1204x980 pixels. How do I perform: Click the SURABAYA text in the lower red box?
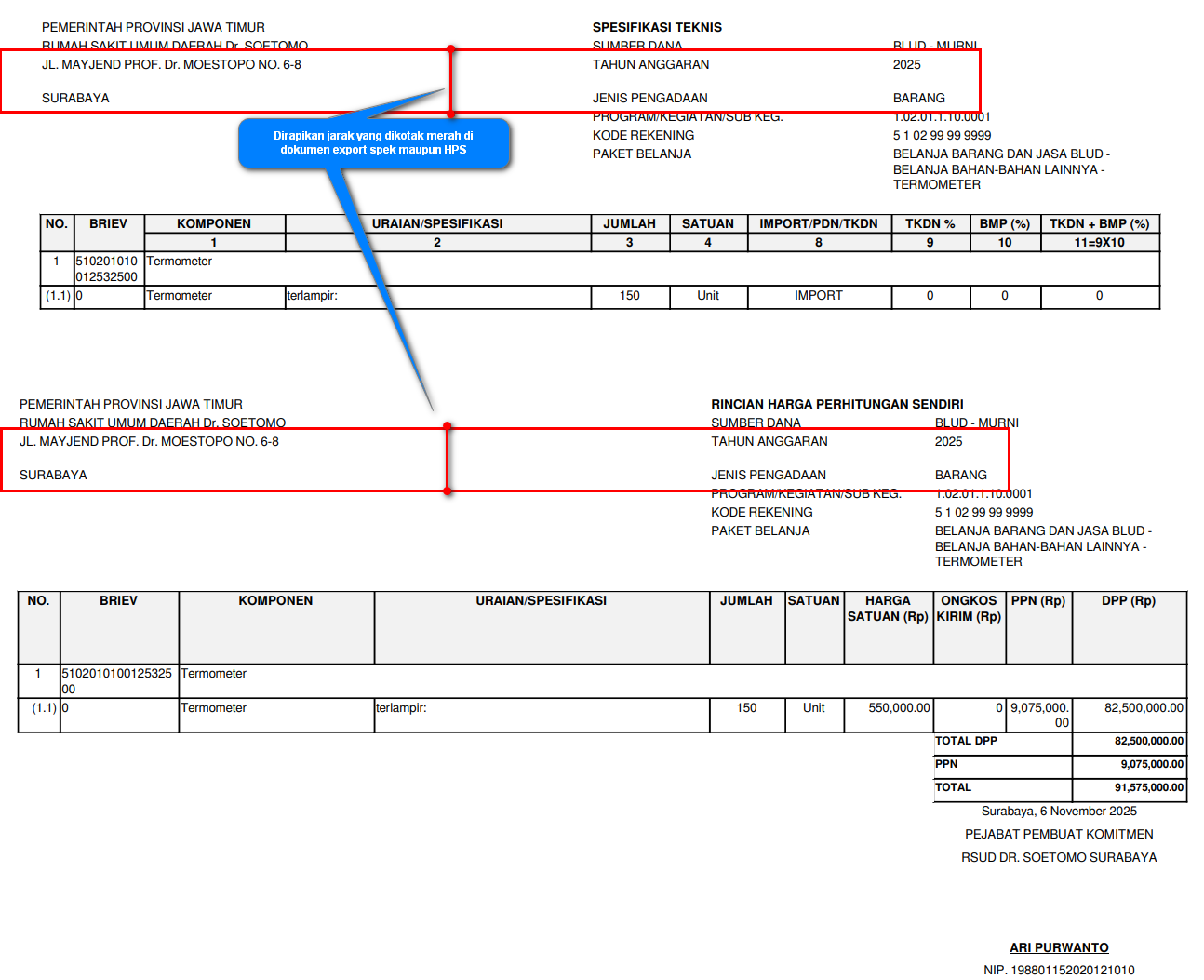53,475
